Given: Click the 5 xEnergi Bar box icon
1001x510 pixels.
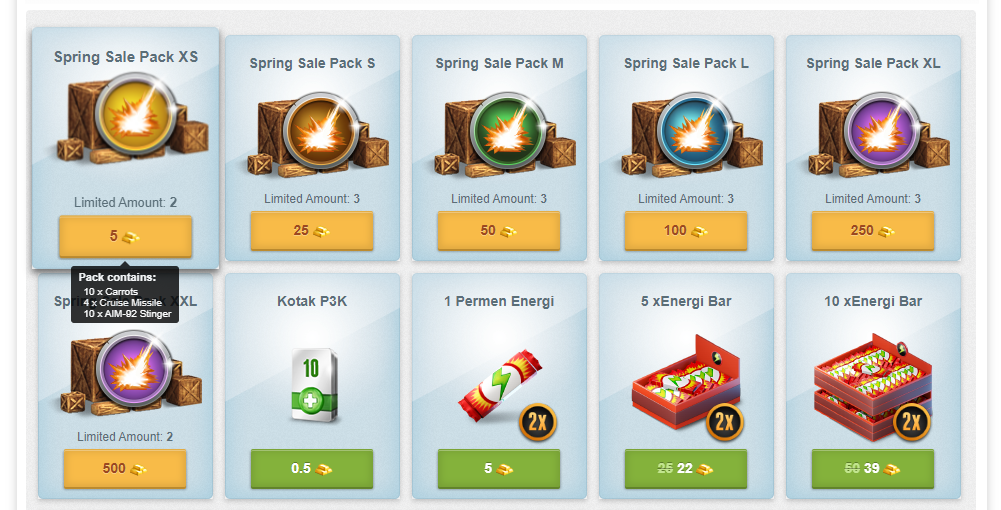Looking at the screenshot, I should pyautogui.click(x=688, y=388).
